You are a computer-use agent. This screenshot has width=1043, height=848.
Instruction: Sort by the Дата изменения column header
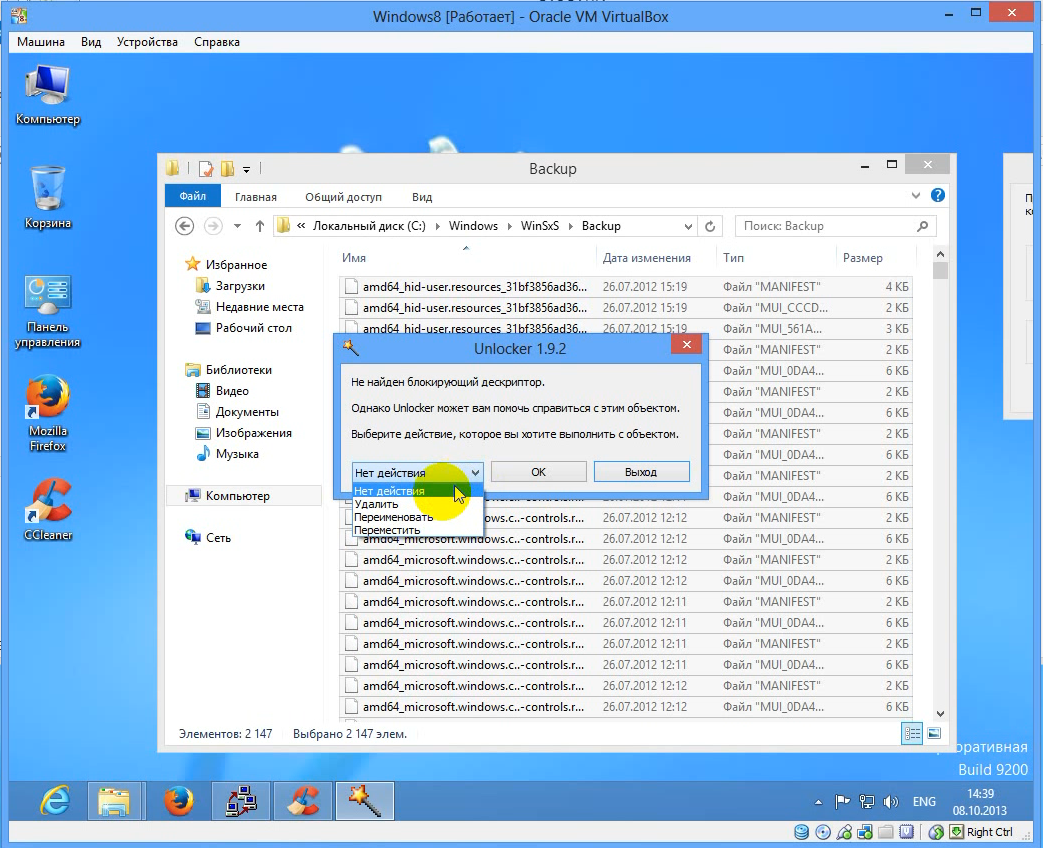(656, 258)
